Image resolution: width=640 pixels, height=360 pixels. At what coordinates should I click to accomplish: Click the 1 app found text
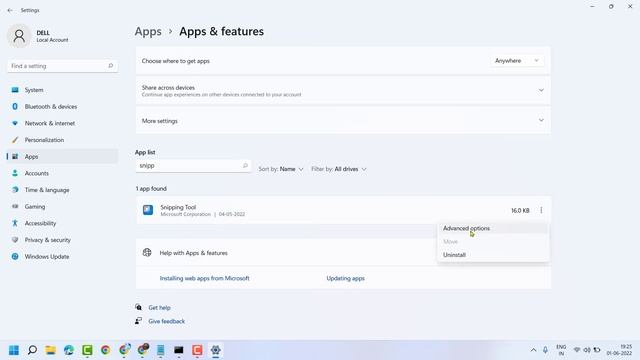151,189
